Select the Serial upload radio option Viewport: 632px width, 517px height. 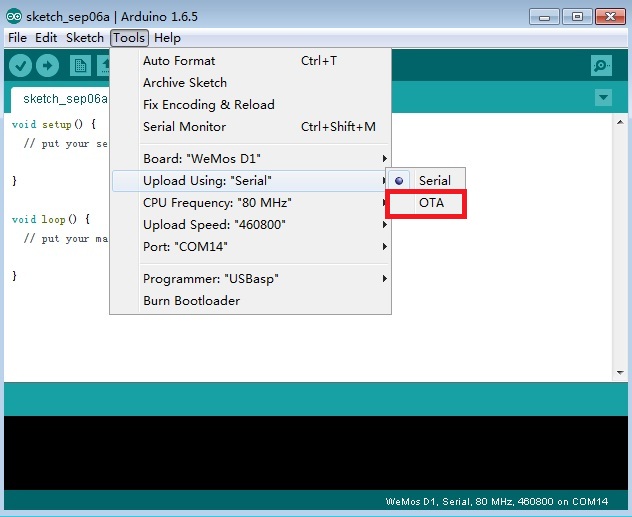pyautogui.click(x=434, y=181)
